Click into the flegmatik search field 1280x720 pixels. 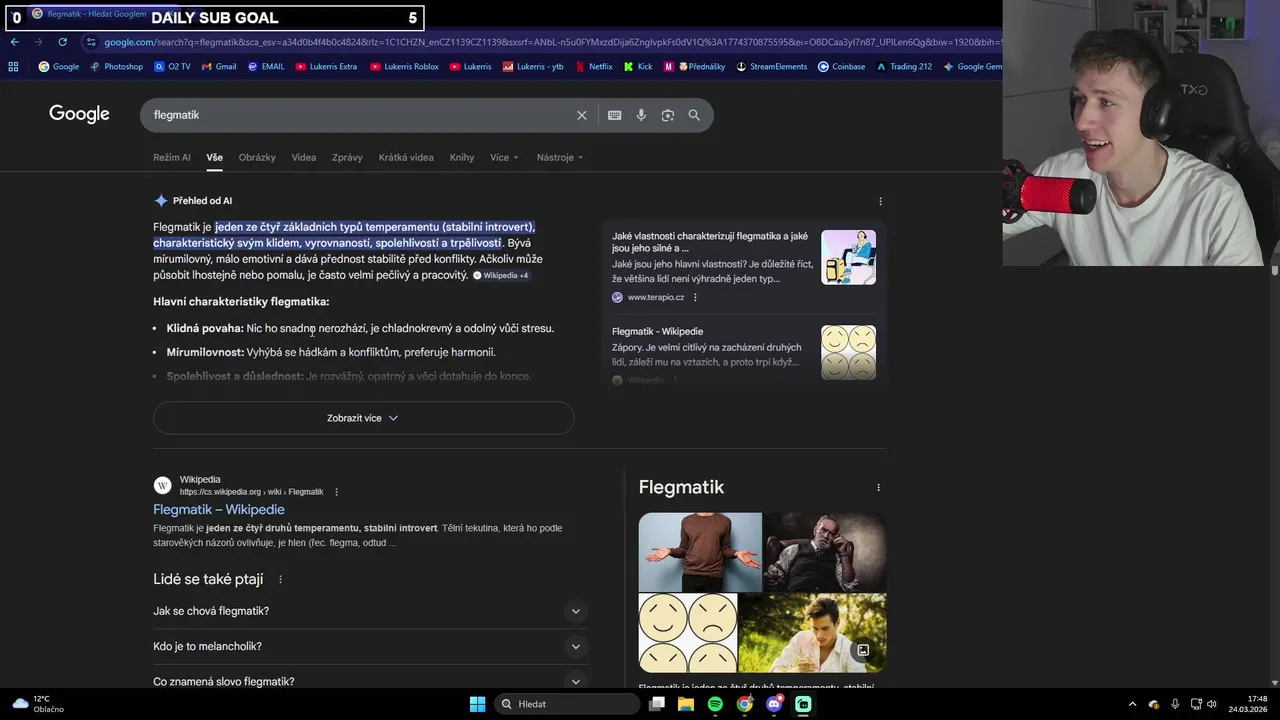pos(360,115)
